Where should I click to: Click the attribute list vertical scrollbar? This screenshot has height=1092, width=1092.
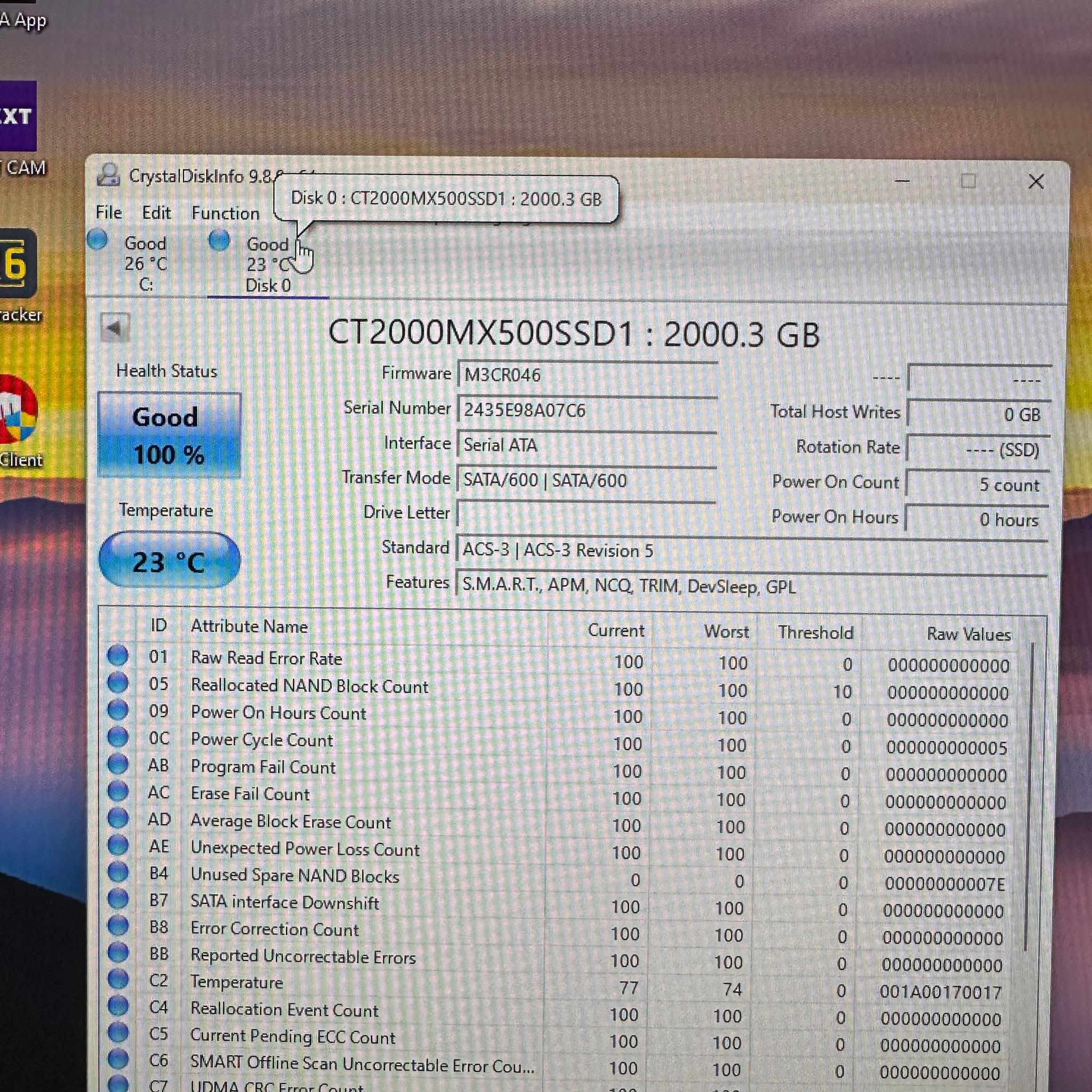(1030, 797)
